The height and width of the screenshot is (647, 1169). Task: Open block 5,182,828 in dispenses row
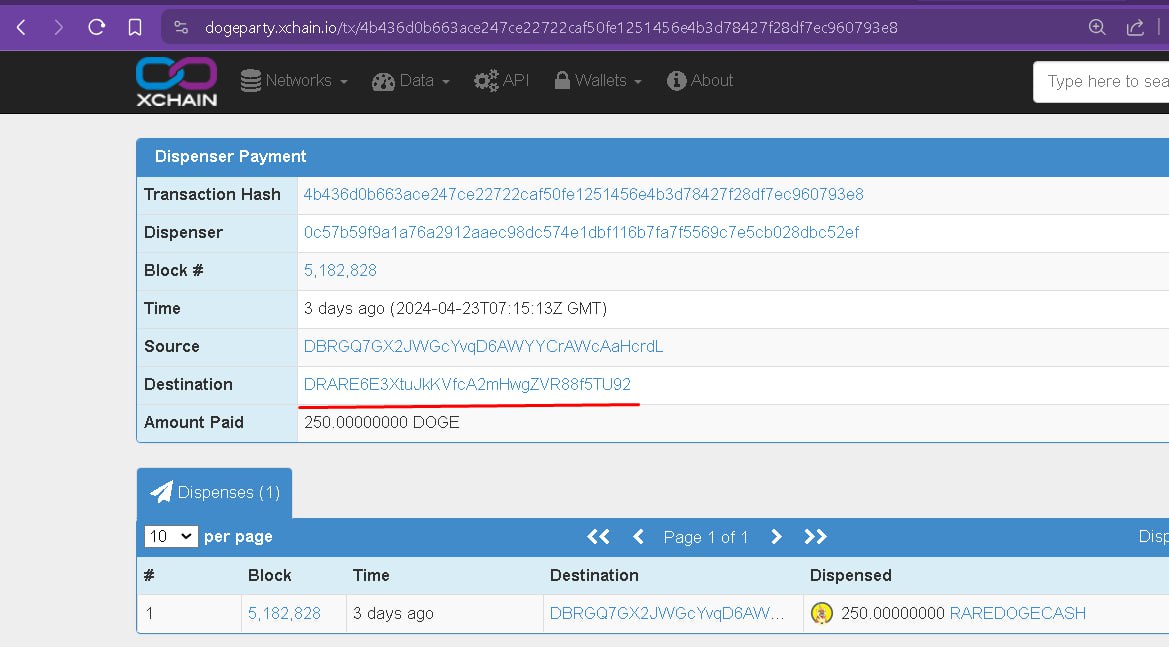[x=284, y=613]
